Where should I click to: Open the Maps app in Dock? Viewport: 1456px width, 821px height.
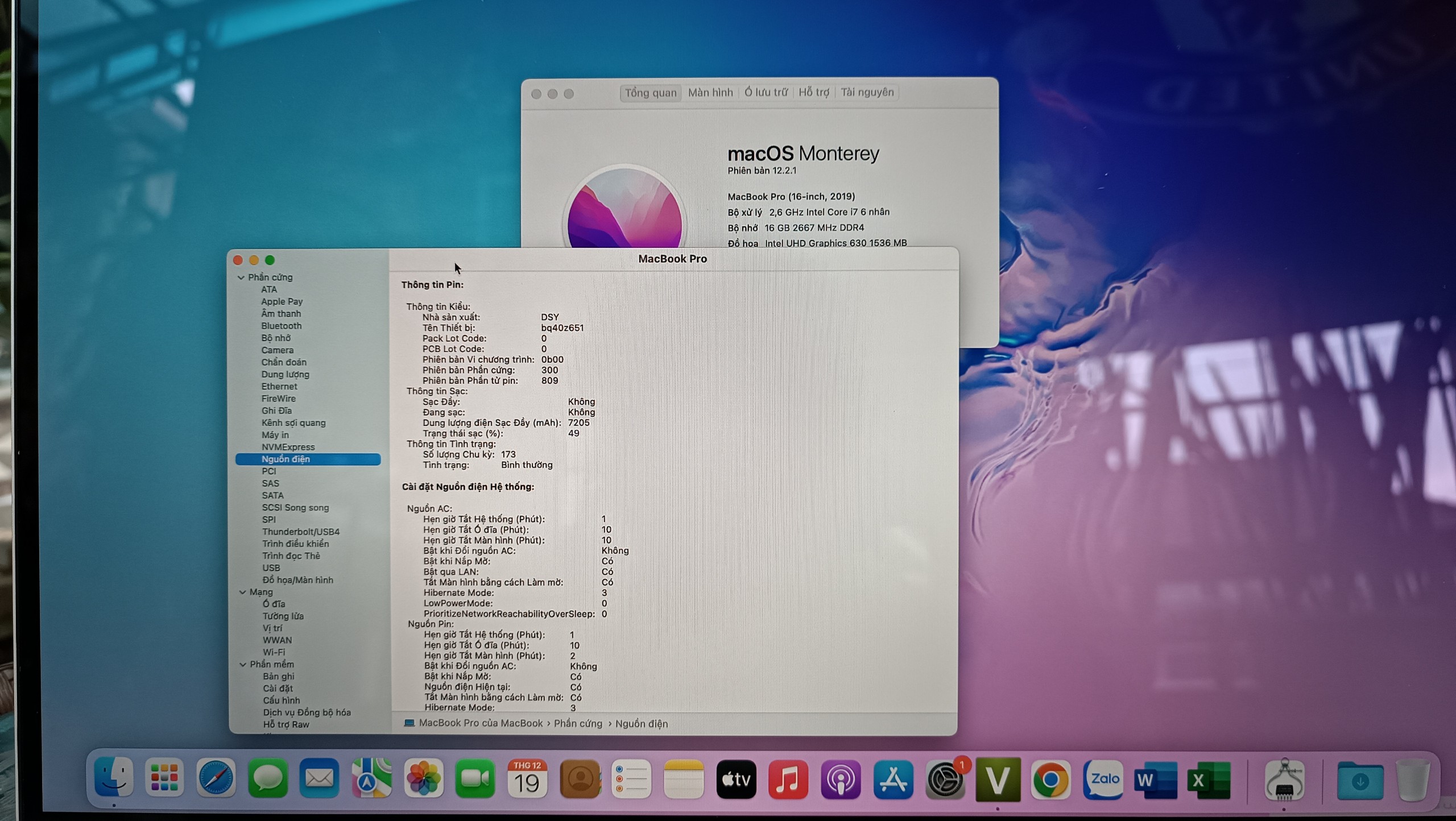coord(371,778)
